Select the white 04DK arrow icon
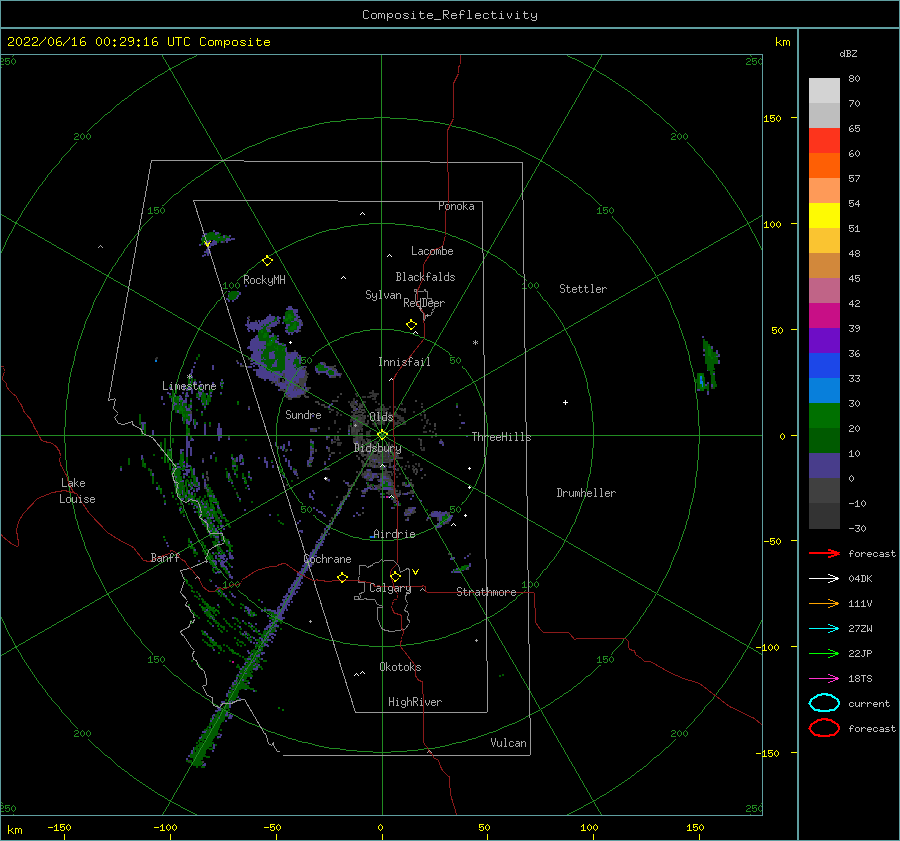 (824, 578)
